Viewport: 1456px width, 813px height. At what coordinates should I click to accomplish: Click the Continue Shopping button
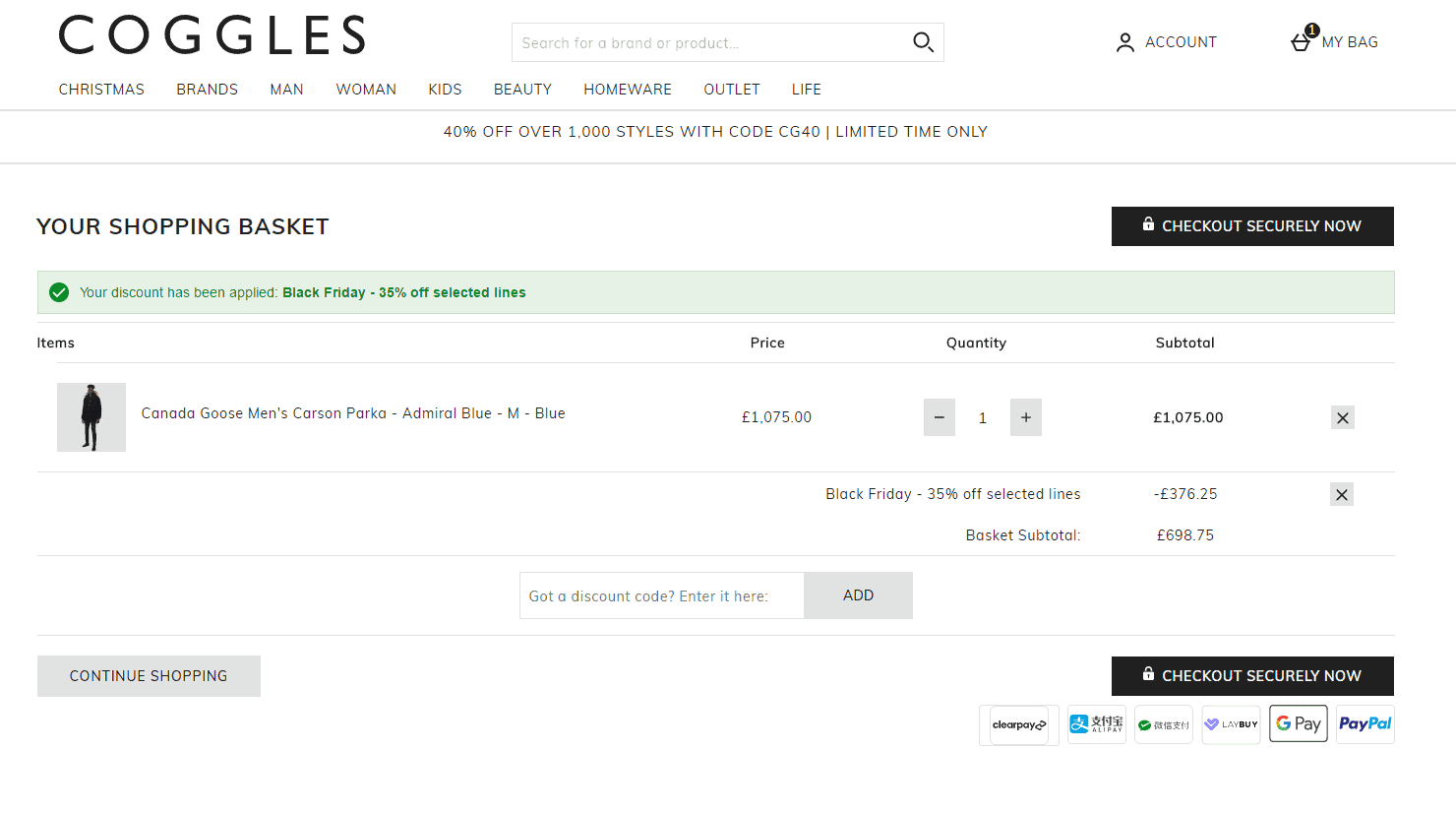(x=149, y=676)
